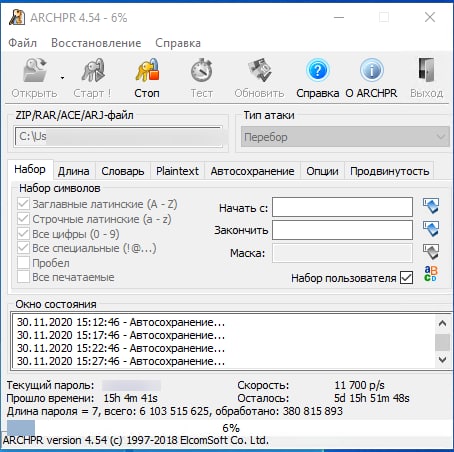The width and height of the screenshot is (454, 452).
Task: Close the ARCHPR window
Action: (x=430, y=17)
